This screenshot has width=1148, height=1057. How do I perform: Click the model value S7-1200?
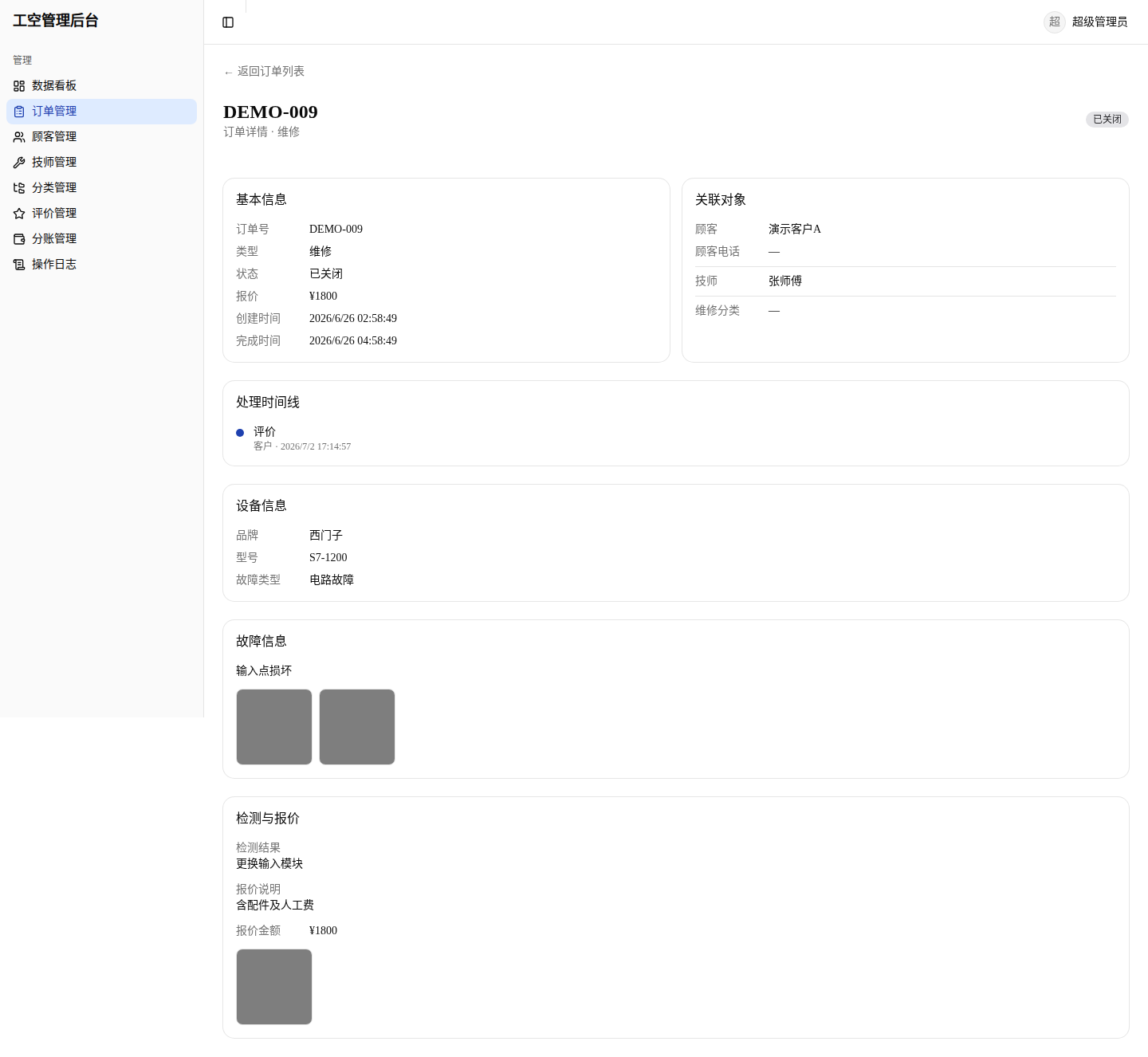coord(328,558)
